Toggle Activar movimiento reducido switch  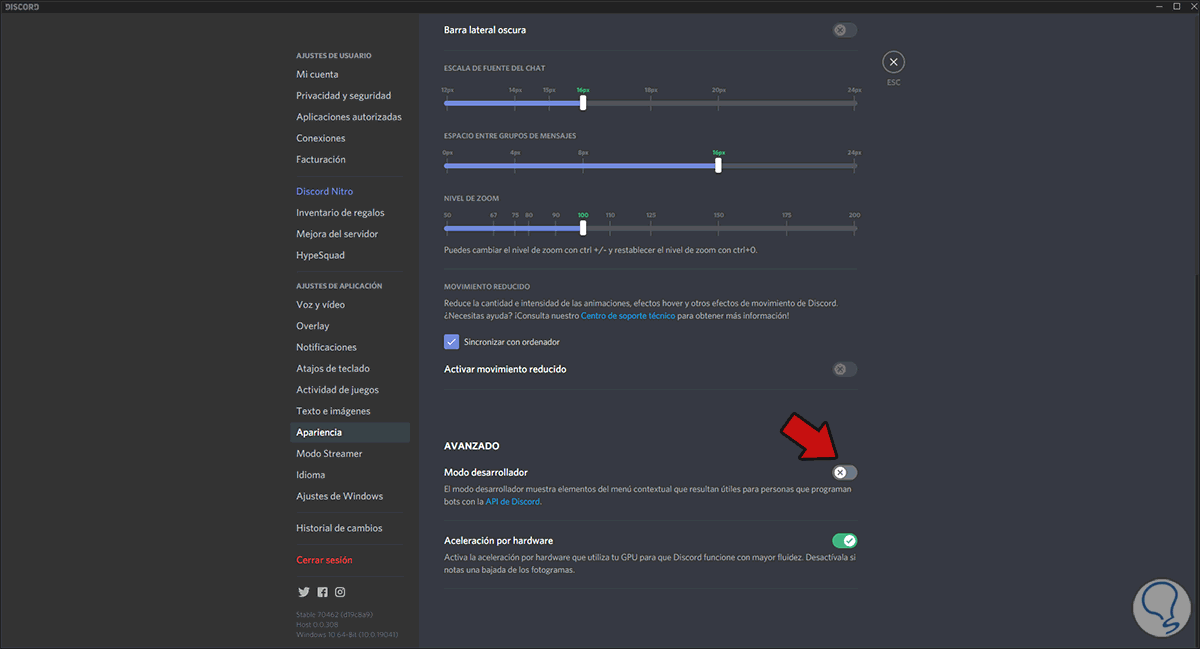(x=844, y=369)
